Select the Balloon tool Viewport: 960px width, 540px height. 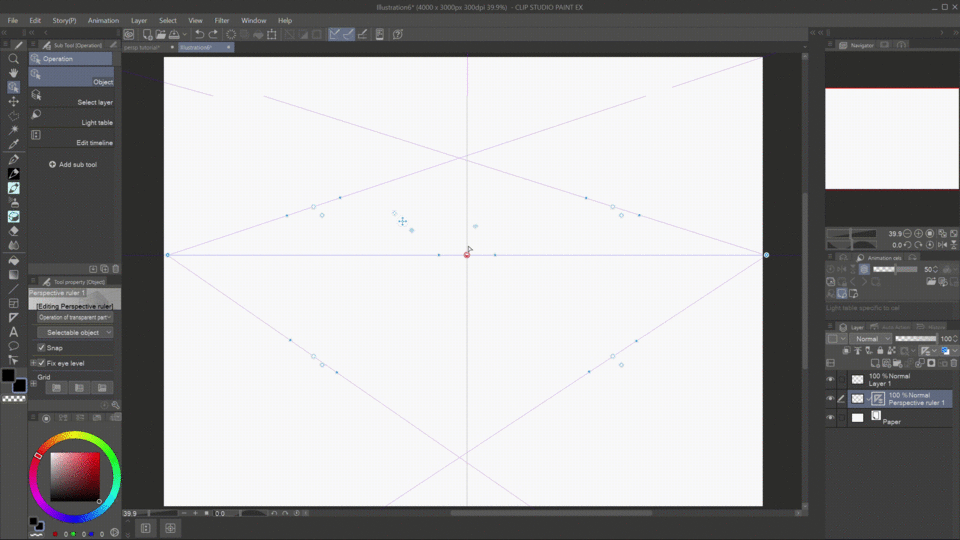click(13, 346)
